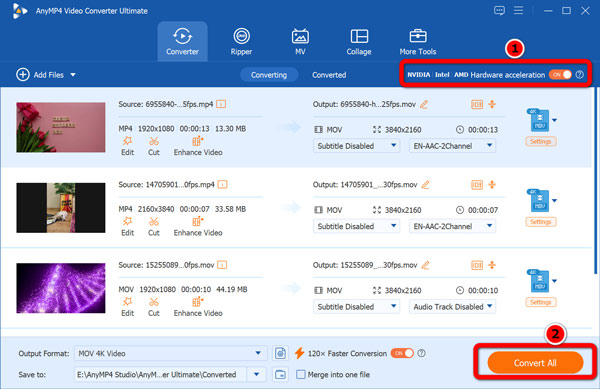Click info icon next to 15255089 source file
Screen dimensions: 600x389
[222, 265]
